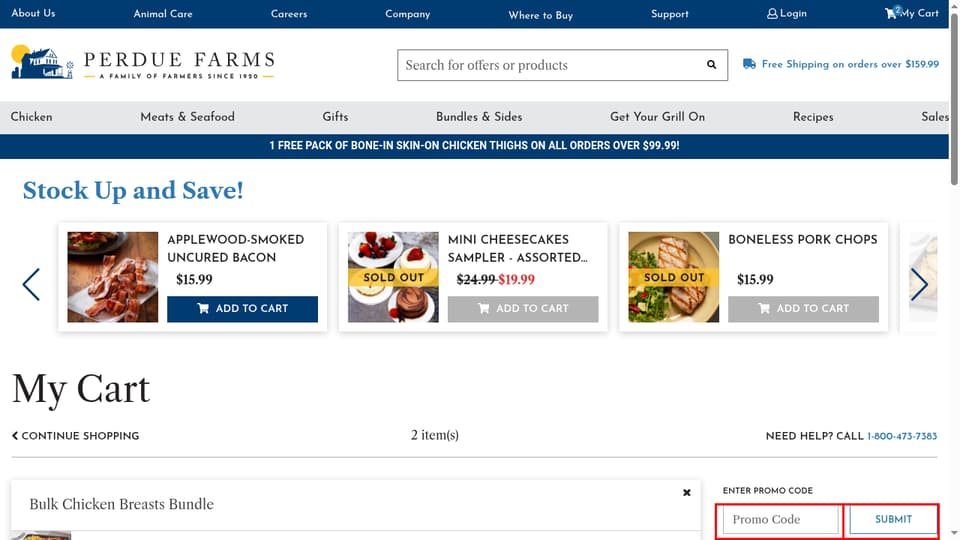Open the Boneless Pork Chops thumbnail

click(x=673, y=277)
